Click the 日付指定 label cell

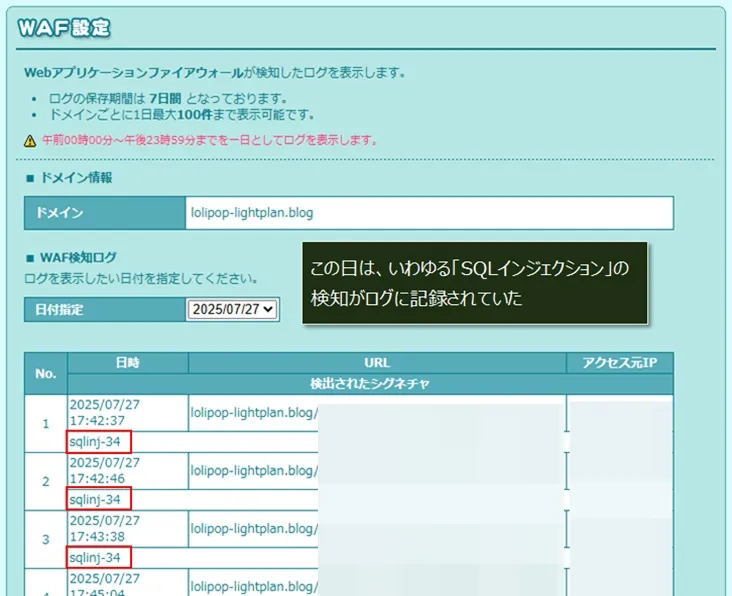click(x=105, y=309)
